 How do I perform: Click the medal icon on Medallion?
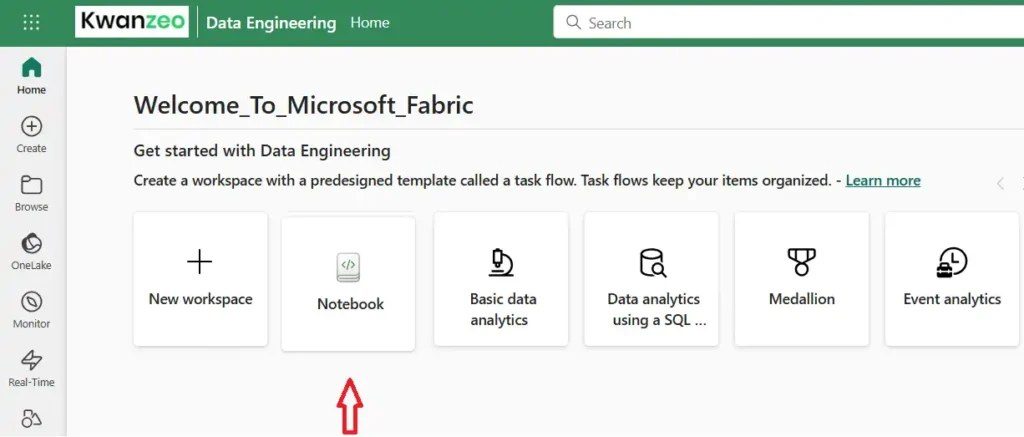coord(801,262)
